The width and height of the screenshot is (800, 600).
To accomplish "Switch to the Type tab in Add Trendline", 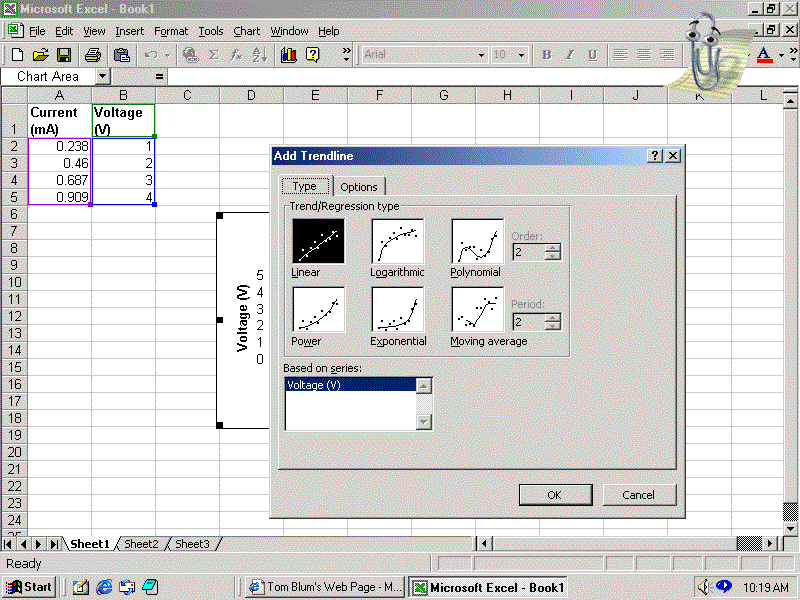I will pyautogui.click(x=305, y=186).
